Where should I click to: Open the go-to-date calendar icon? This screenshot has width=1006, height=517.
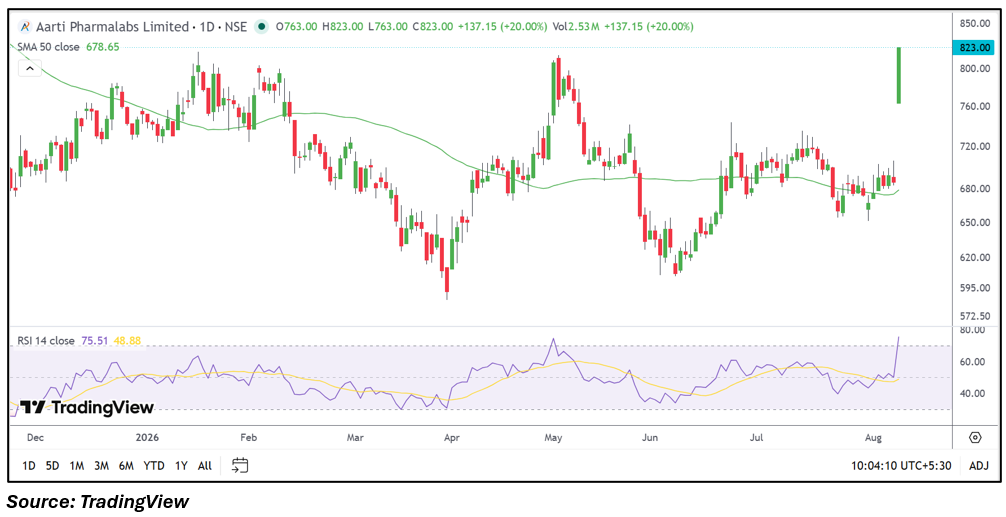coord(240,466)
